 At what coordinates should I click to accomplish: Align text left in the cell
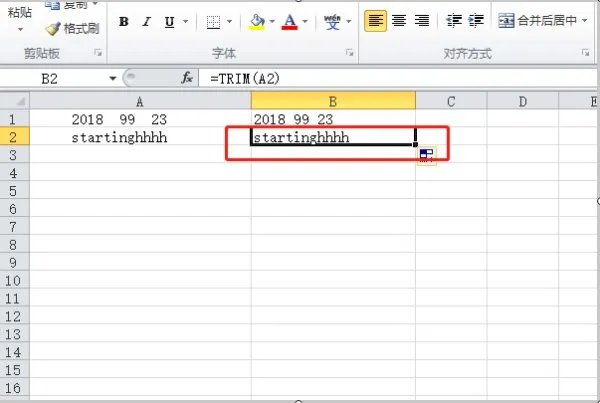point(375,21)
